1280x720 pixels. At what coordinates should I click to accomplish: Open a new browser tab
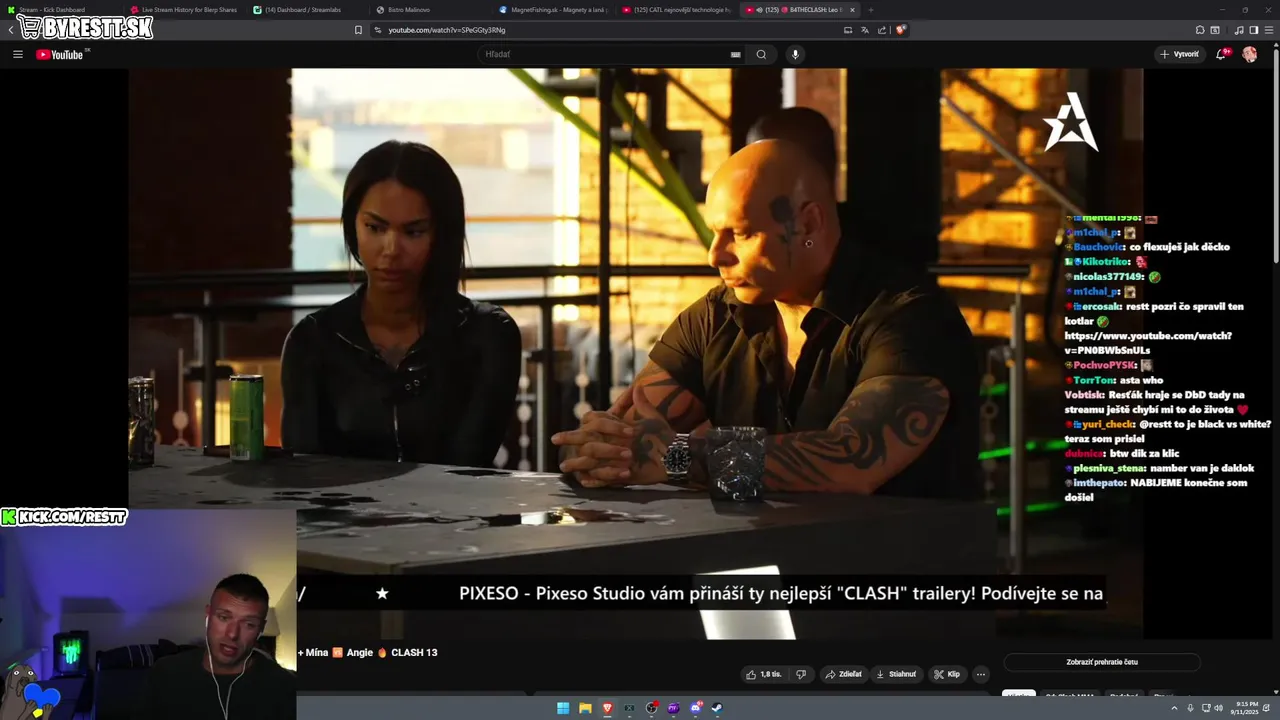pos(871,9)
